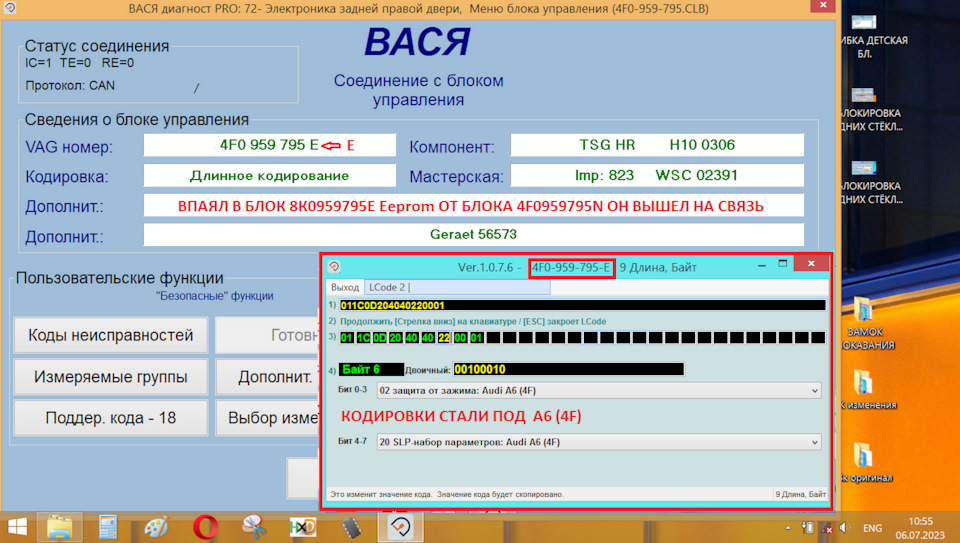
Task: Click the coding string field 011C0D204040220001
Action: click(582, 305)
